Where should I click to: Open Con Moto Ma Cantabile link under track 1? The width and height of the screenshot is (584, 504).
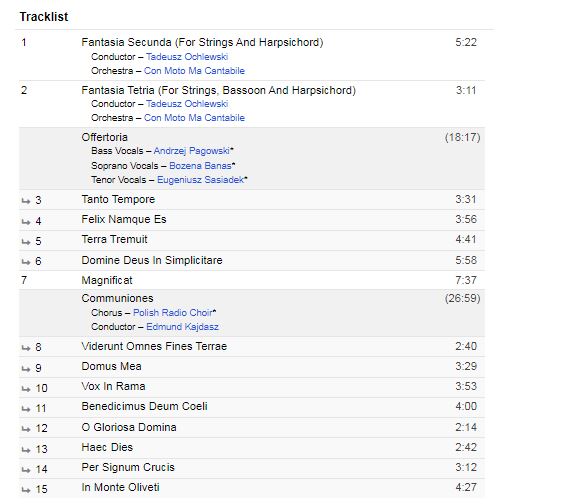[x=194, y=71]
